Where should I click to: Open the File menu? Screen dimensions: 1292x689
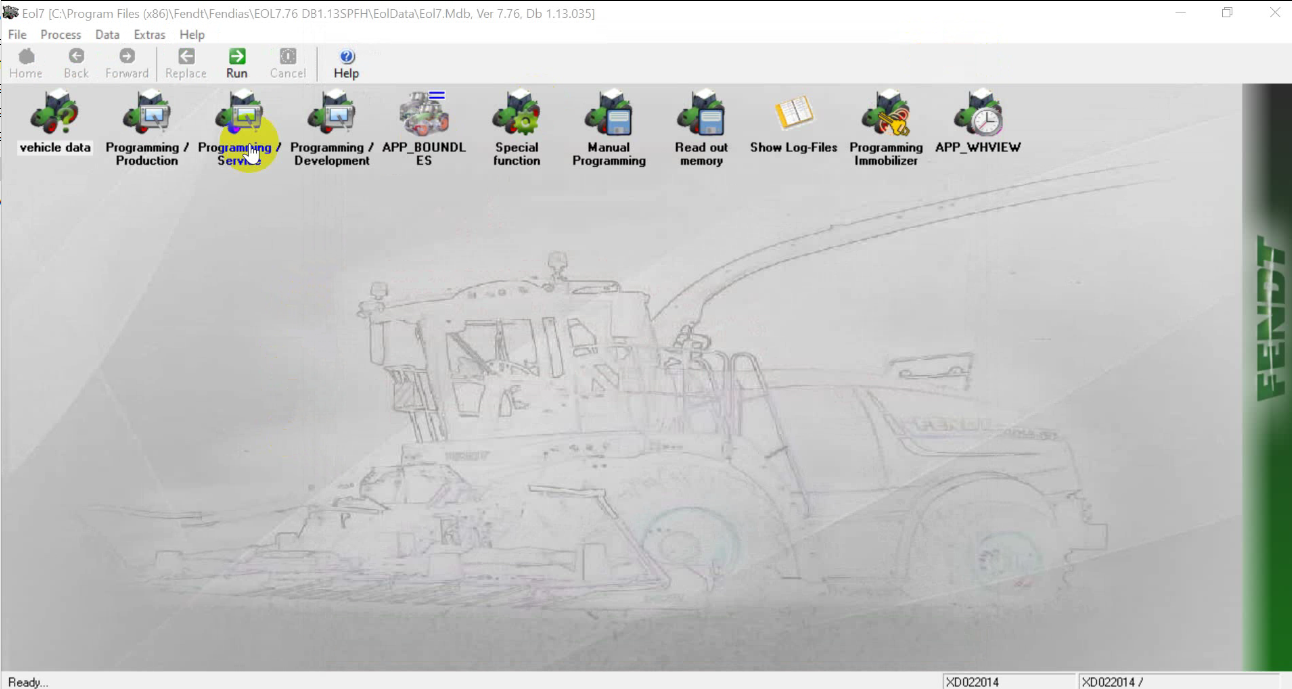[x=17, y=34]
